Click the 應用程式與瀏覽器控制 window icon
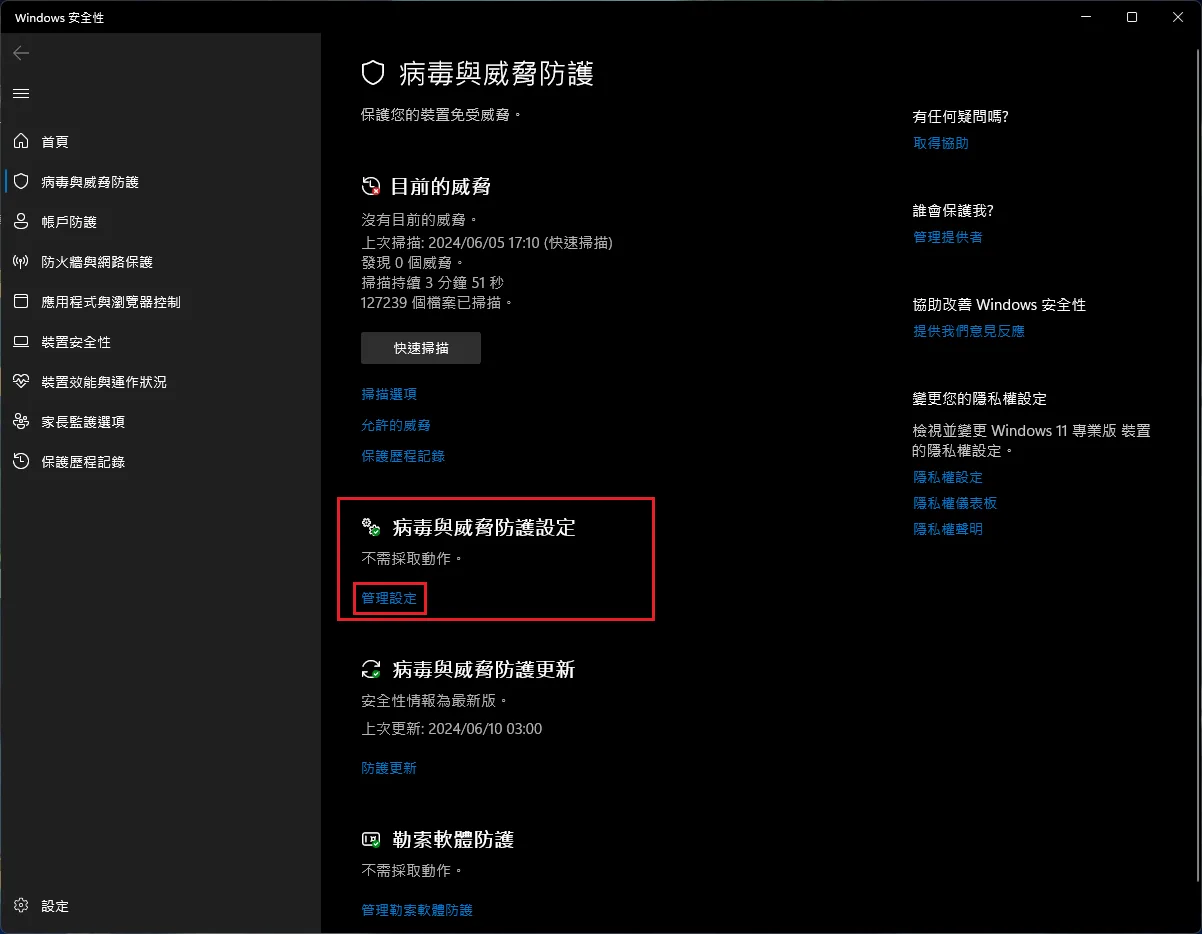The height and width of the screenshot is (934, 1202). pyautogui.click(x=21, y=302)
